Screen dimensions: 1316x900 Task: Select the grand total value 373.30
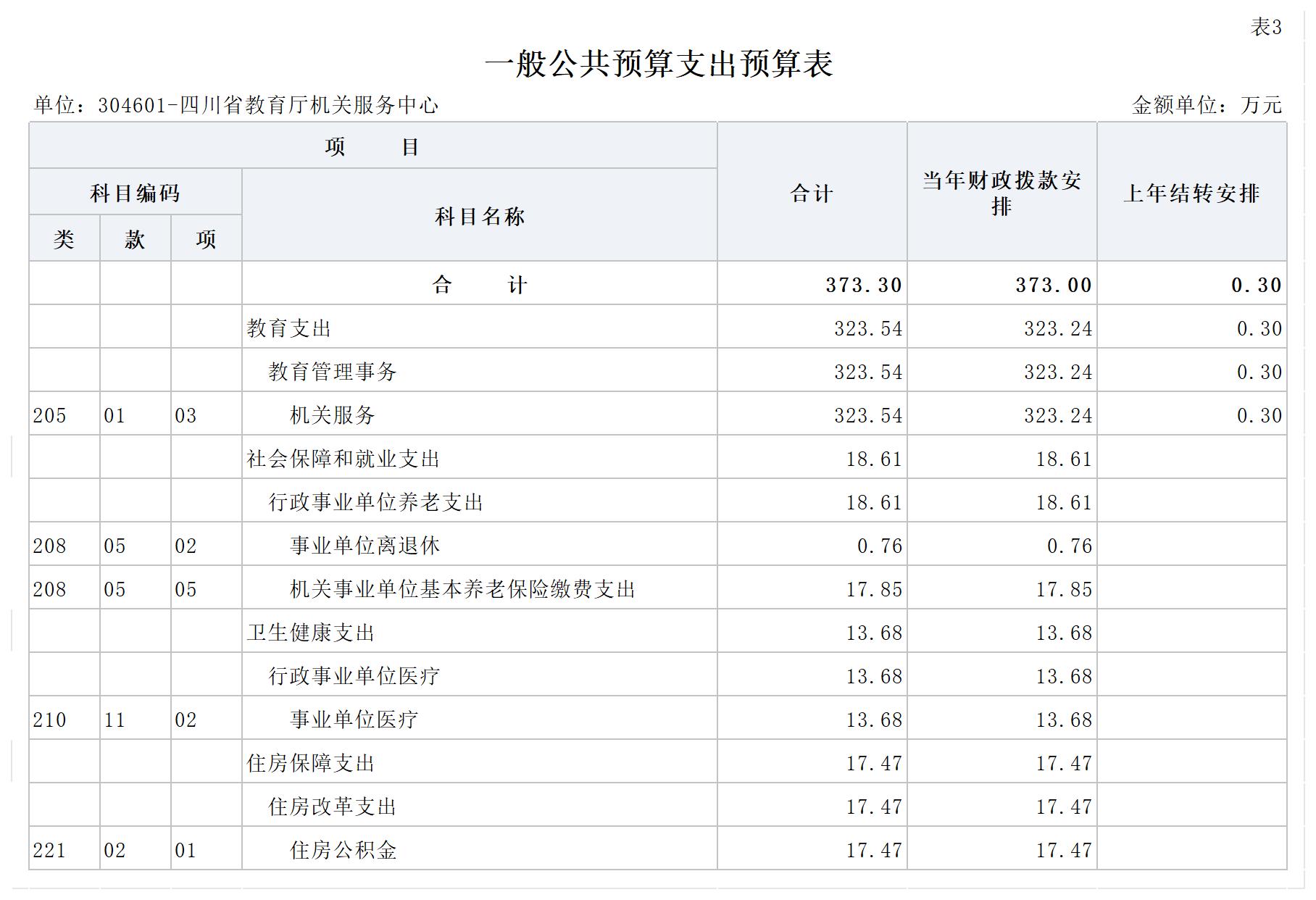[863, 285]
